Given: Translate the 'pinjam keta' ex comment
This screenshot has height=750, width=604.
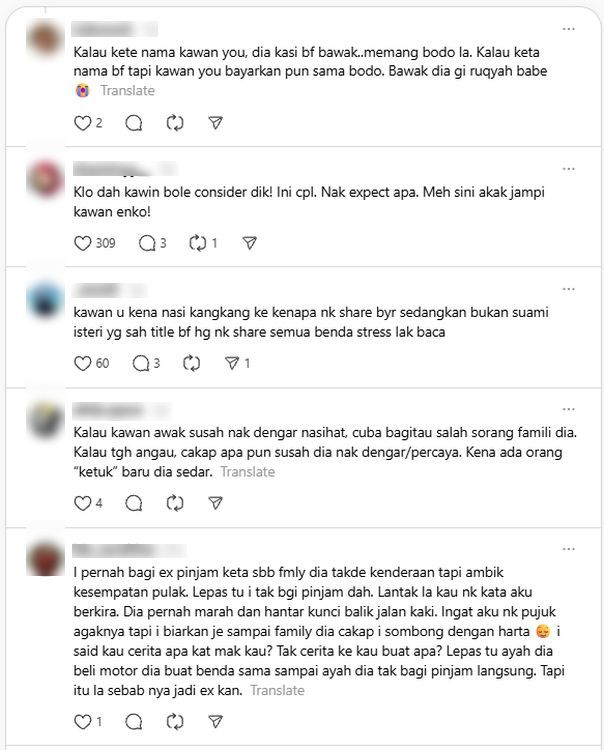Looking at the screenshot, I should coord(277,690).
